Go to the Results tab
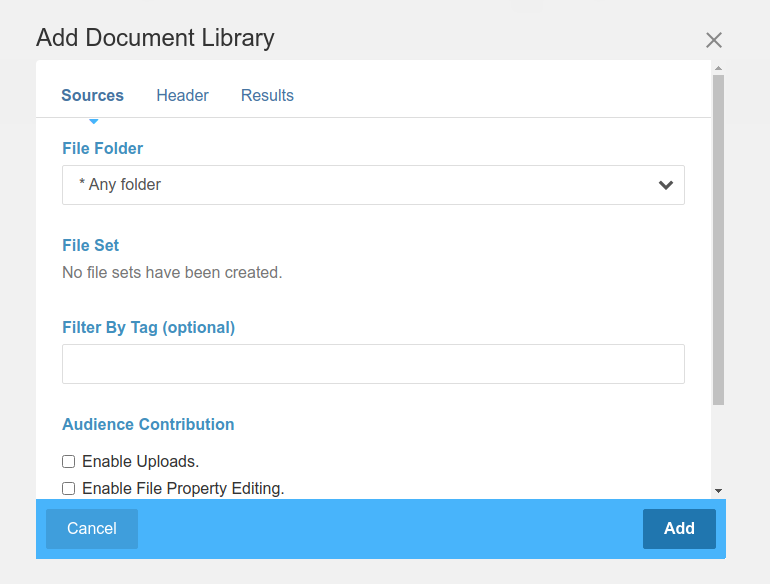The image size is (770, 584). tap(267, 95)
